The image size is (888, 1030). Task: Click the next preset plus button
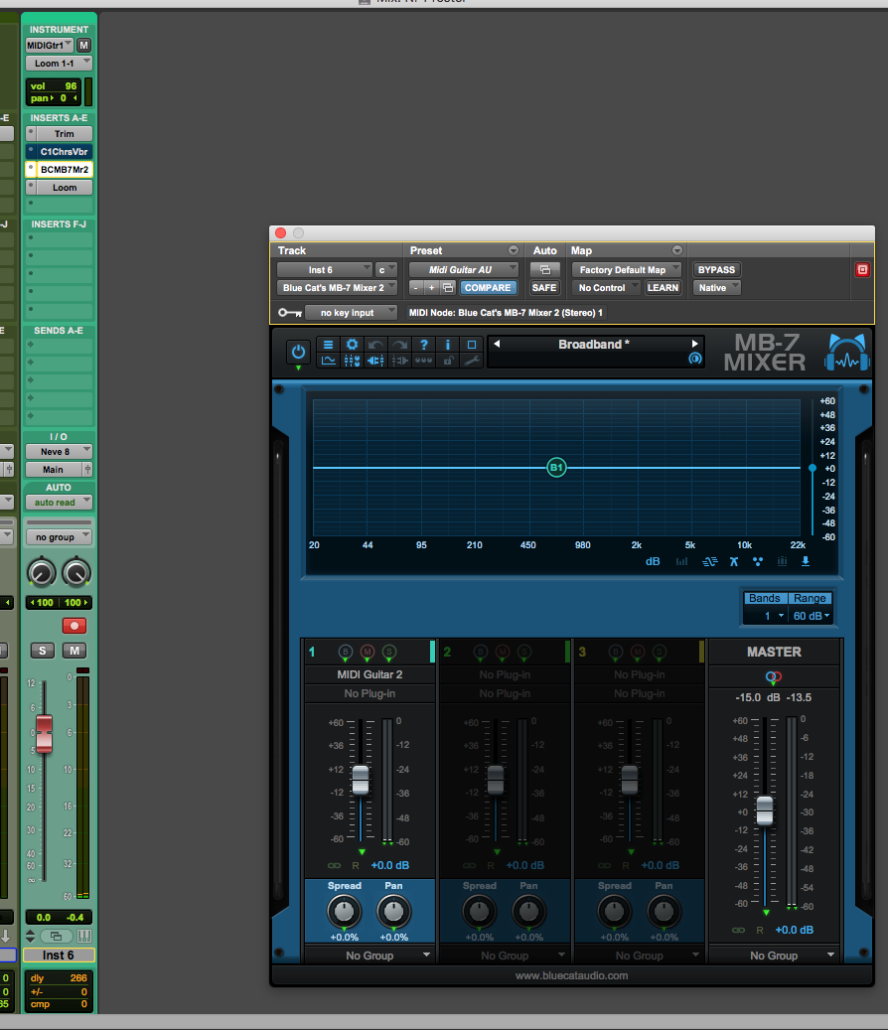(x=432, y=288)
